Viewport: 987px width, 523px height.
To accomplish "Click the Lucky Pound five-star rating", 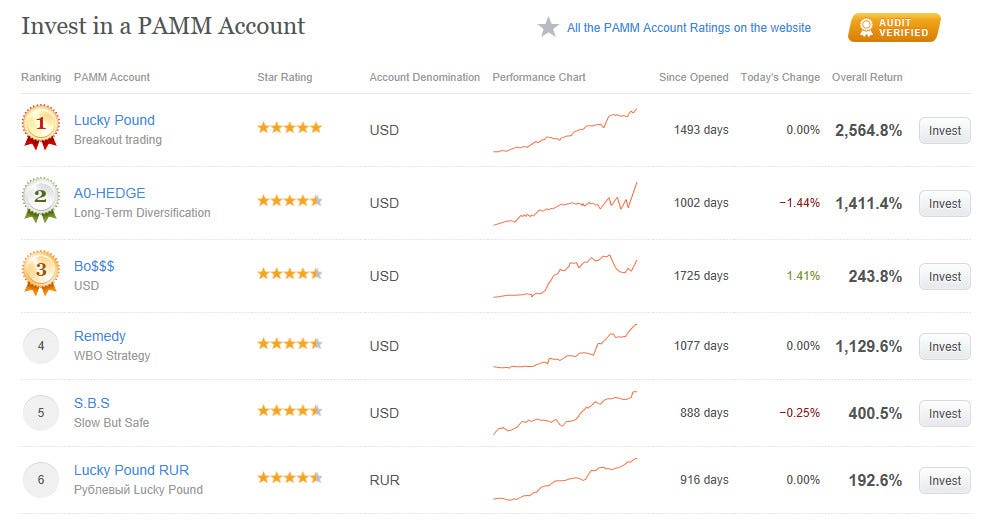I will click(289, 128).
